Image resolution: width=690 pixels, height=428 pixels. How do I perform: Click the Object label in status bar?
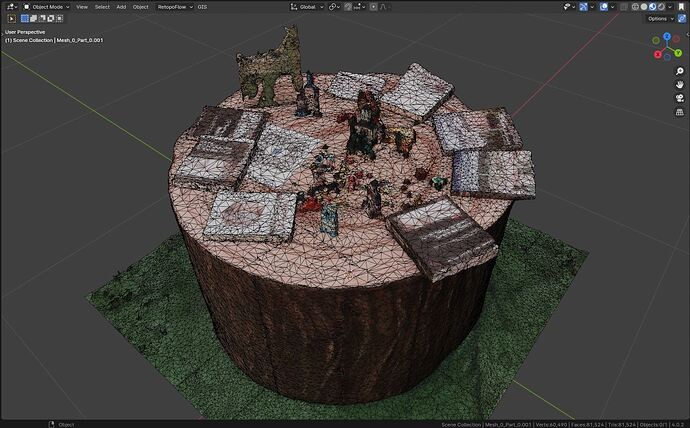click(x=66, y=424)
